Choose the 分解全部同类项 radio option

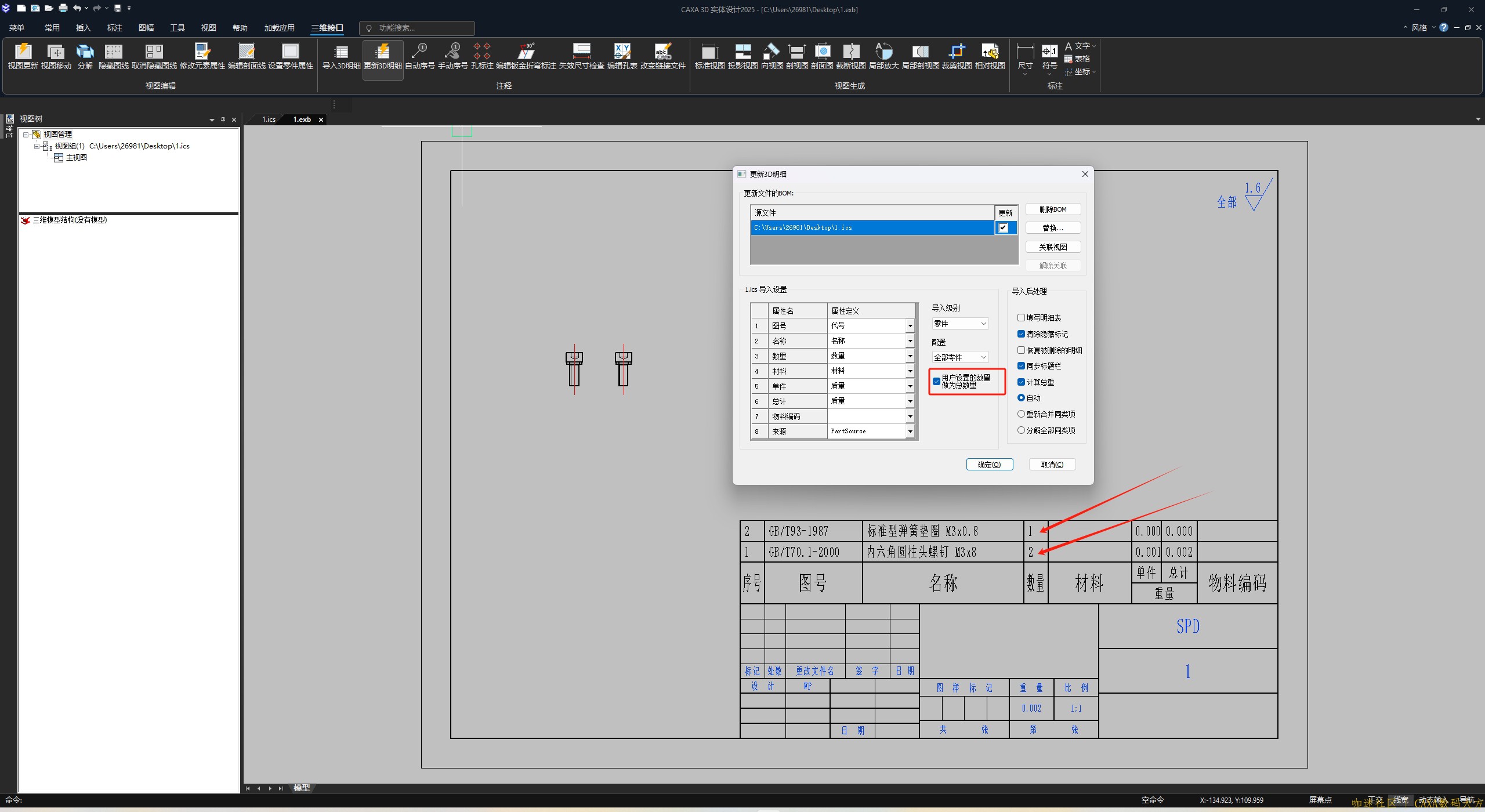1021,430
